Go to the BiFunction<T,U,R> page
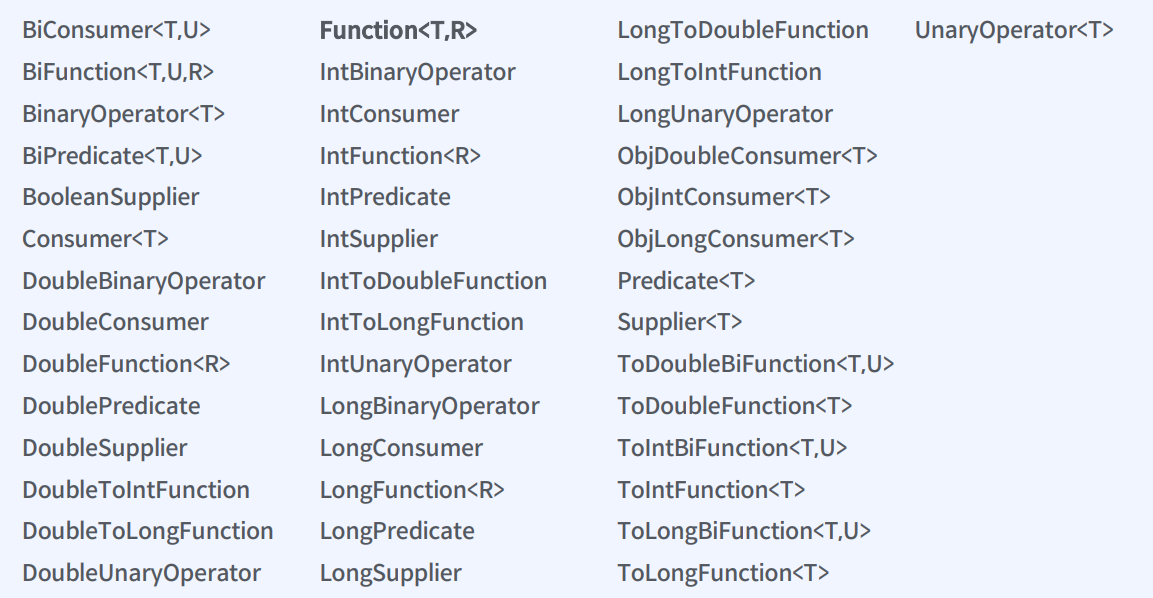1153x598 pixels. coord(118,72)
